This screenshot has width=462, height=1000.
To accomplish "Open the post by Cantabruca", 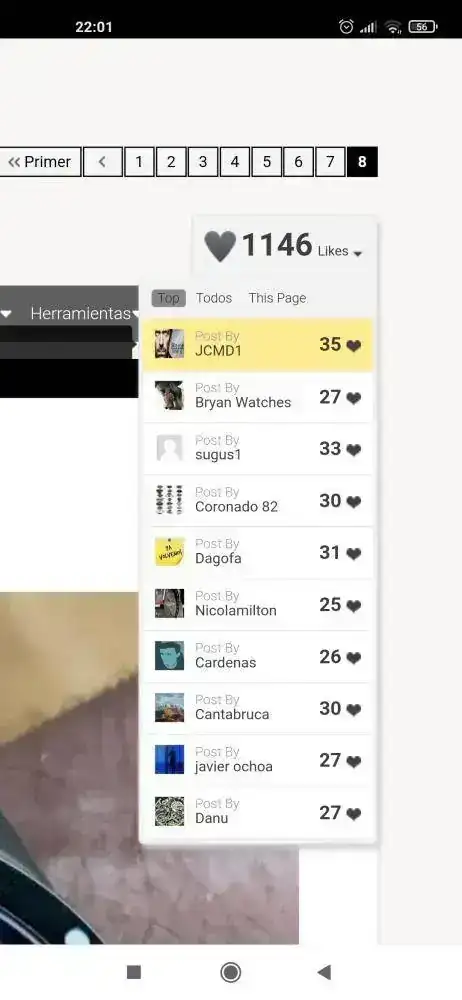I will [x=258, y=708].
